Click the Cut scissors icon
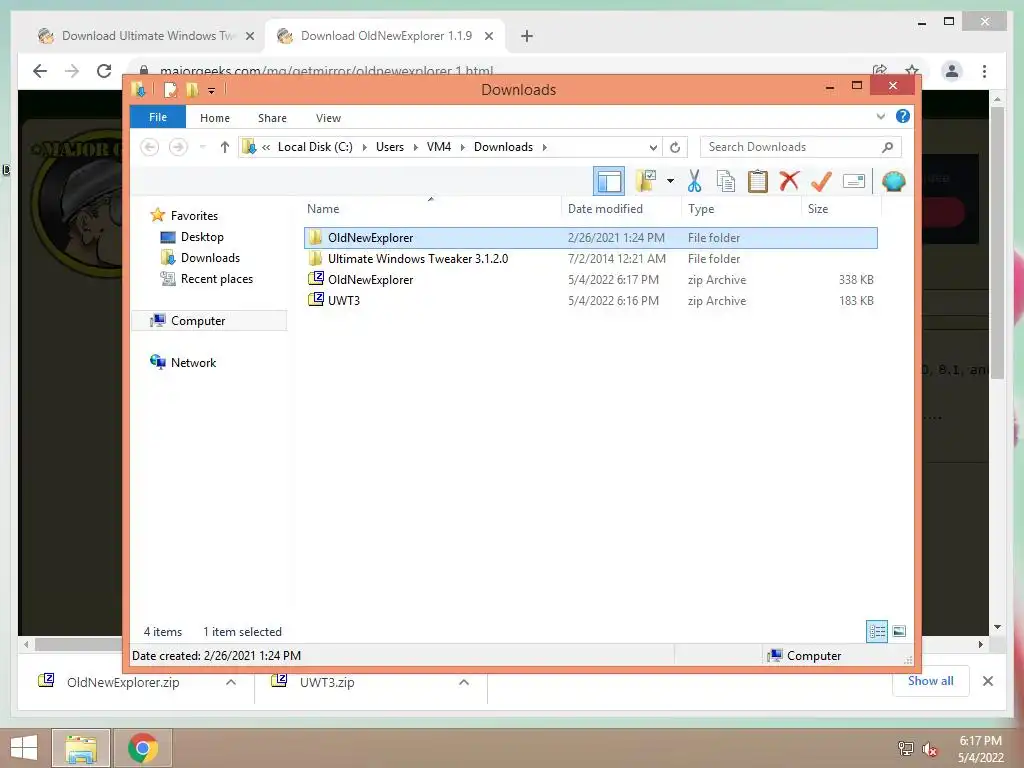The width and height of the screenshot is (1024, 768). coord(694,181)
